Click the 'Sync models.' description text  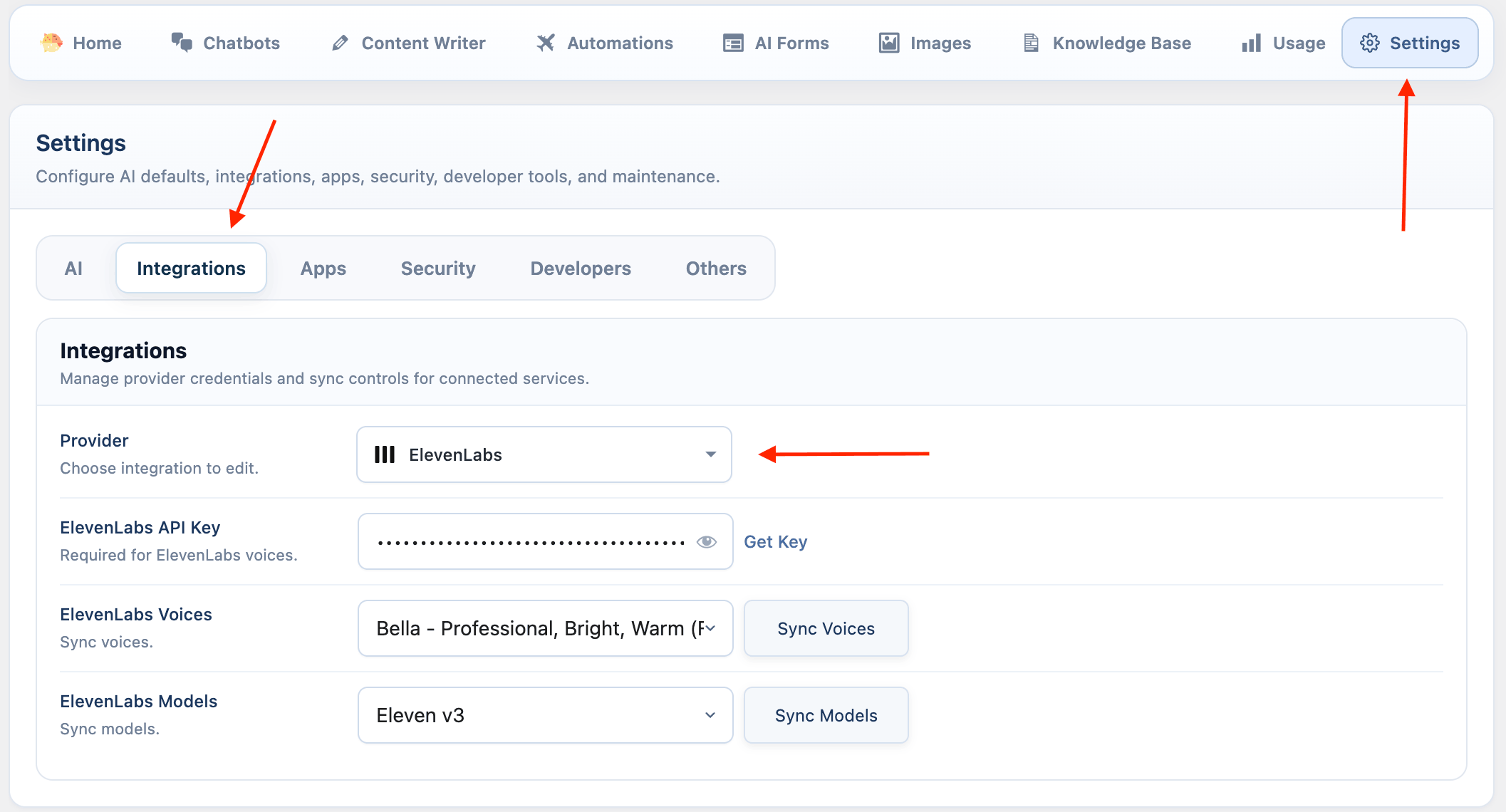[x=110, y=729]
